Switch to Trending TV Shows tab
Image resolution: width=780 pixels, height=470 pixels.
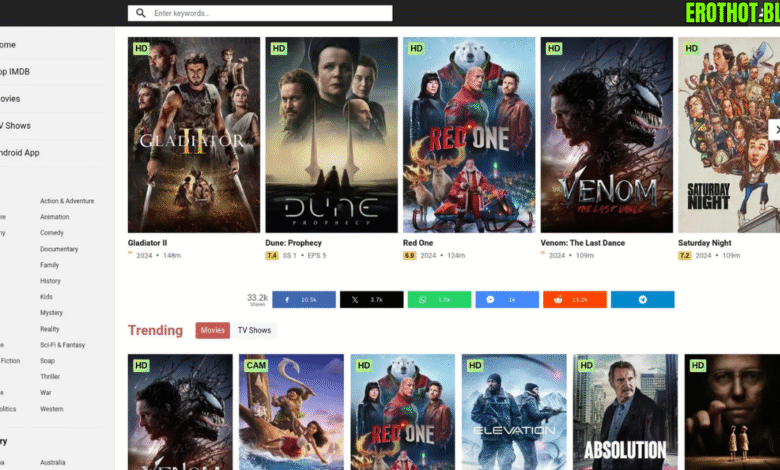point(254,330)
